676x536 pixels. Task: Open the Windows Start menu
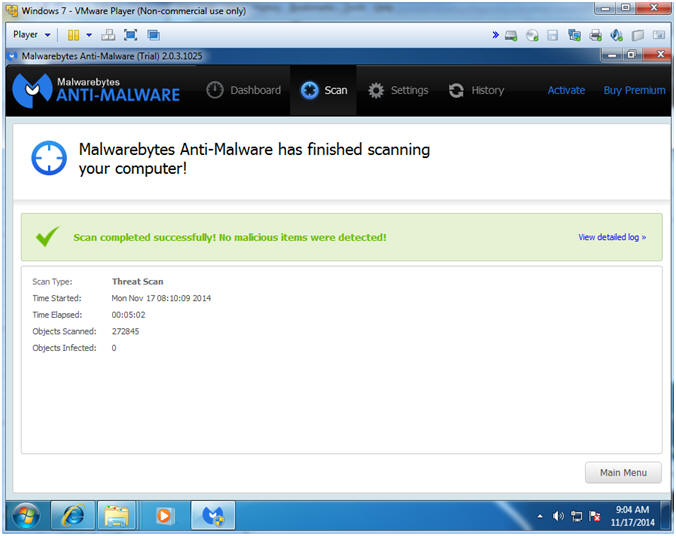coord(26,515)
